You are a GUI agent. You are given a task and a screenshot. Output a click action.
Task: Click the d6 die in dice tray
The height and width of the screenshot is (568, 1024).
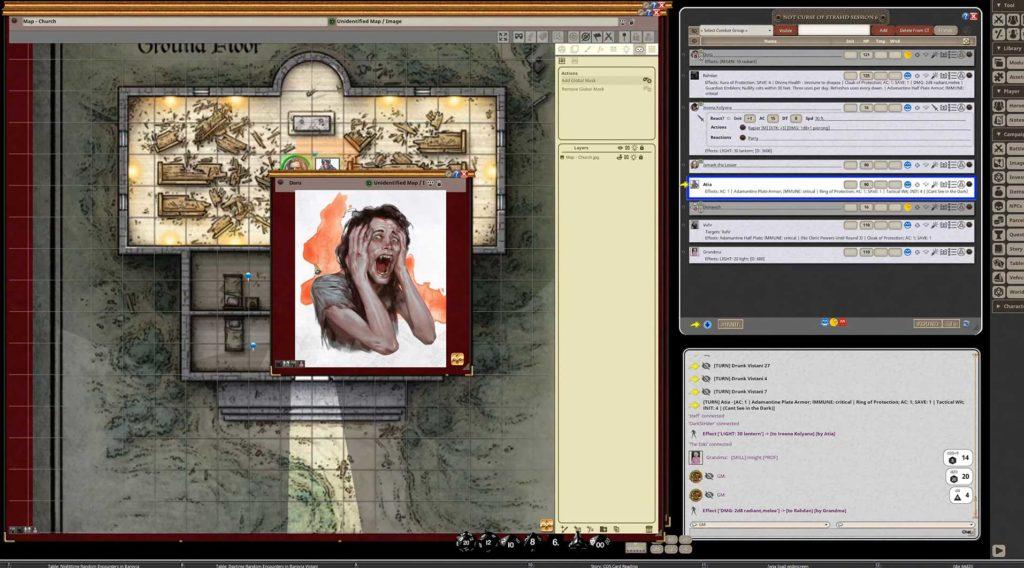pyautogui.click(x=555, y=542)
